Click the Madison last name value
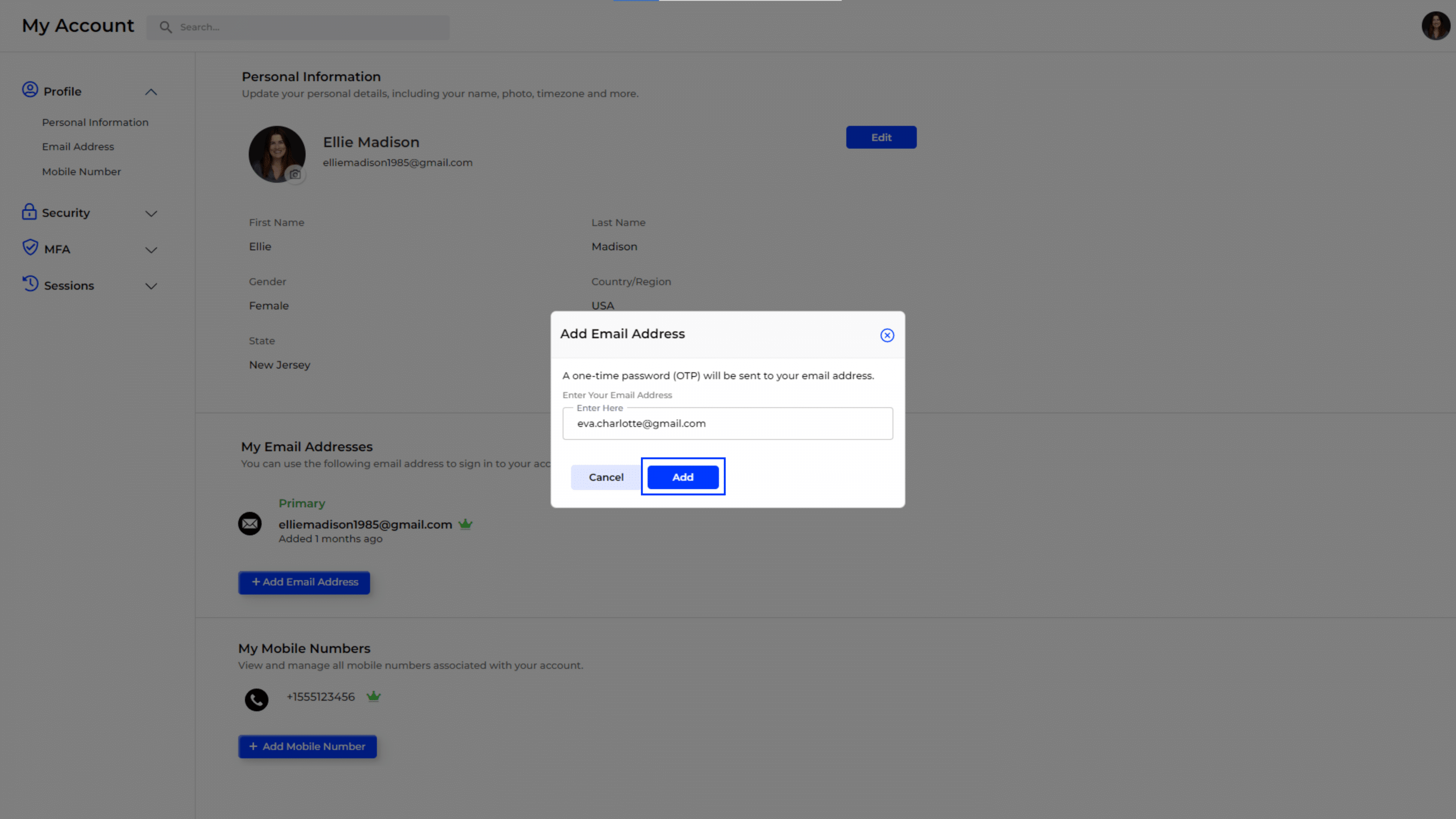1456x819 pixels. click(x=614, y=246)
